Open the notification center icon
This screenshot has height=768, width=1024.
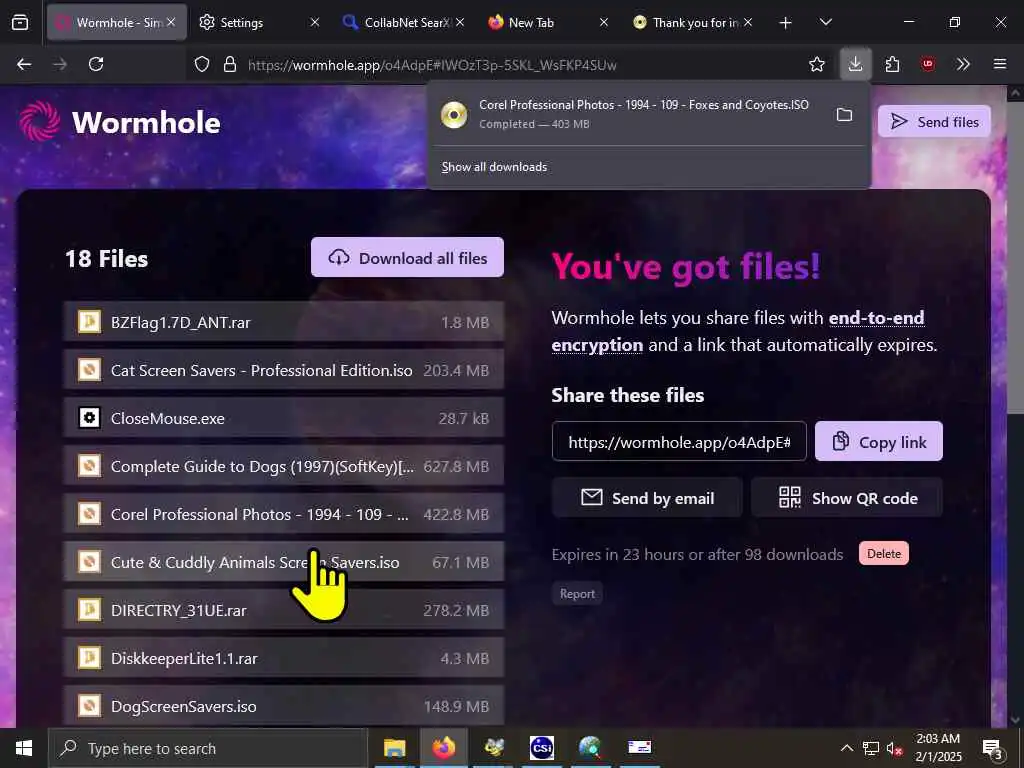coord(993,749)
